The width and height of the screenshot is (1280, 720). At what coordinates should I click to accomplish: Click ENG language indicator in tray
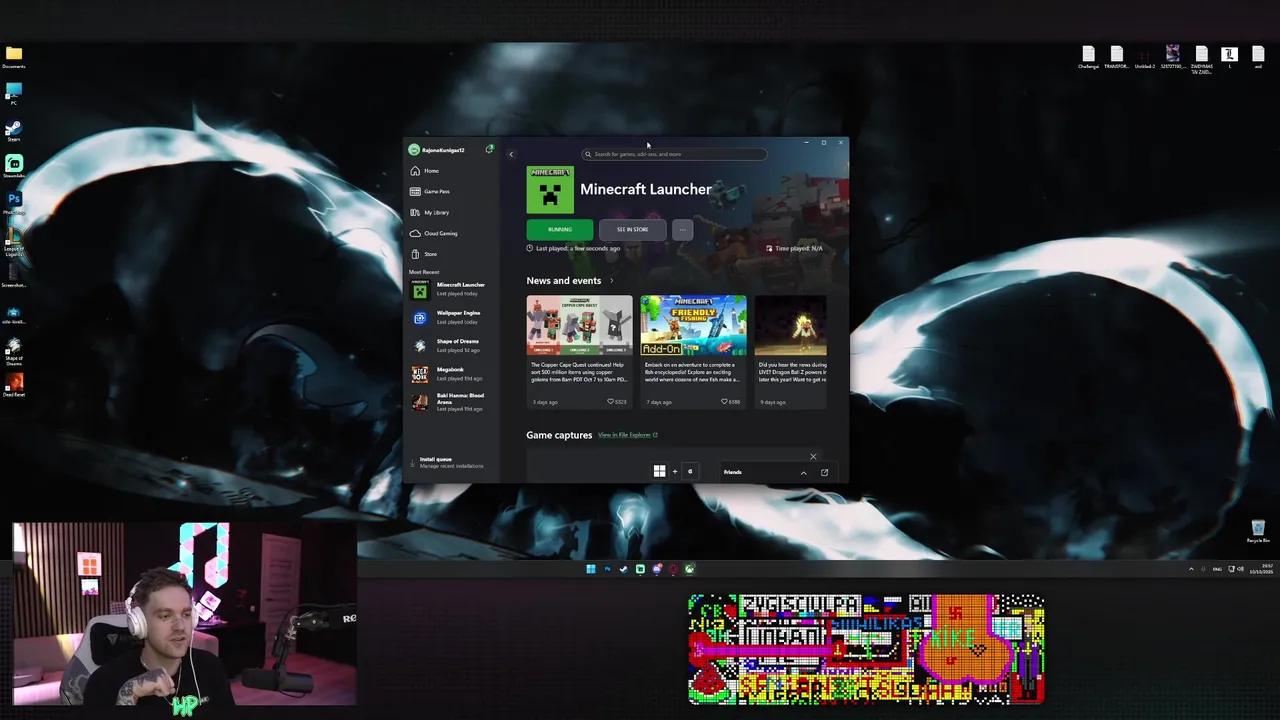tap(1217, 569)
